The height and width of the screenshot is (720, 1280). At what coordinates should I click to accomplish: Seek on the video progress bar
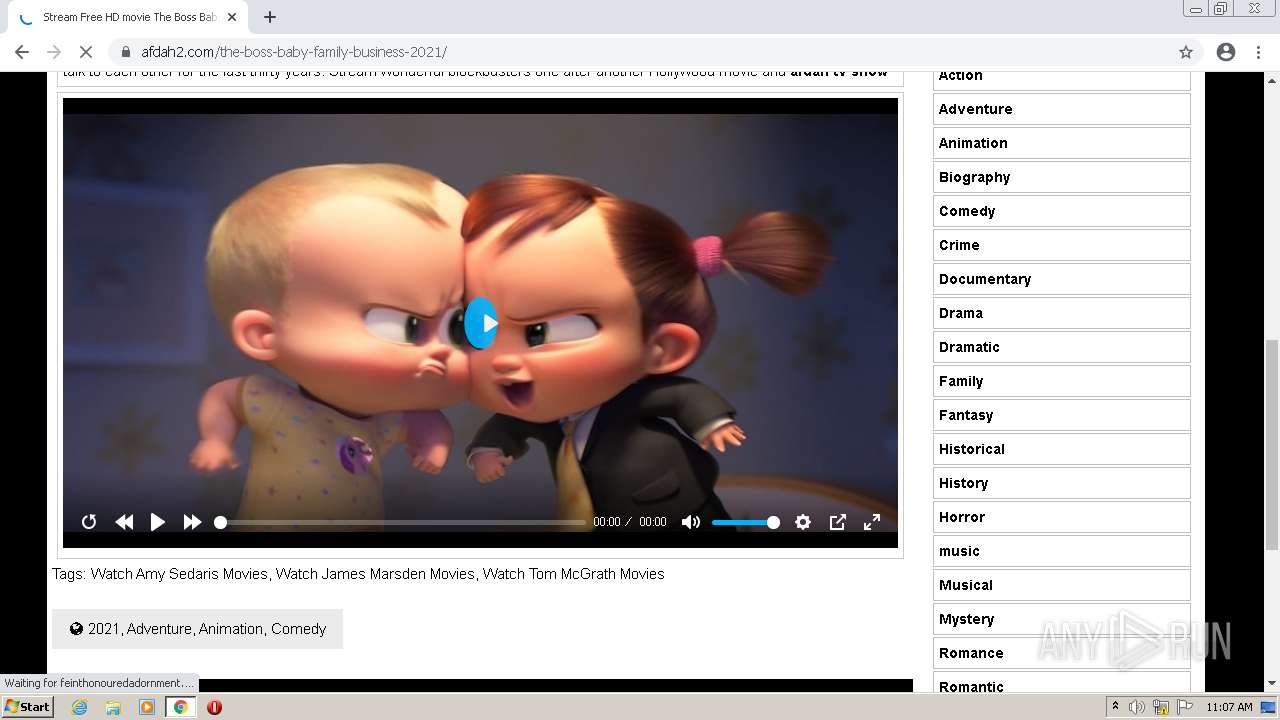click(400, 522)
